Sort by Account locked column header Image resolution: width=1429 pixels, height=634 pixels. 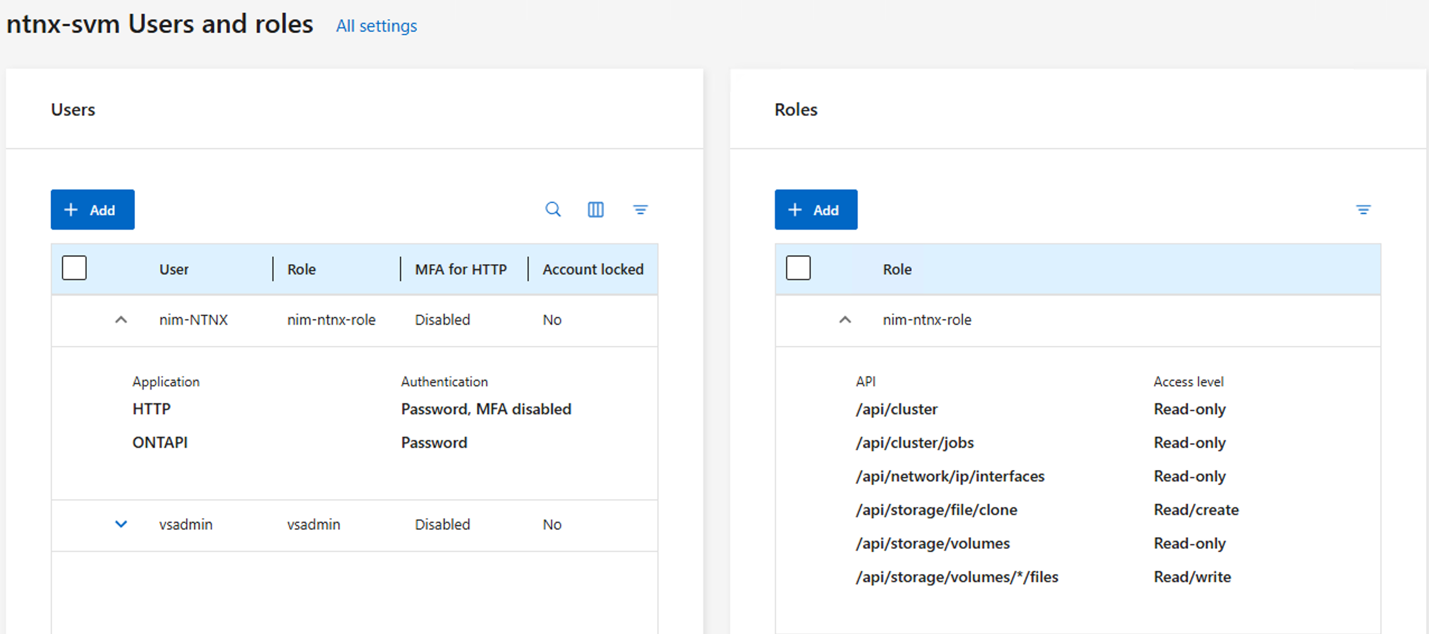(593, 269)
